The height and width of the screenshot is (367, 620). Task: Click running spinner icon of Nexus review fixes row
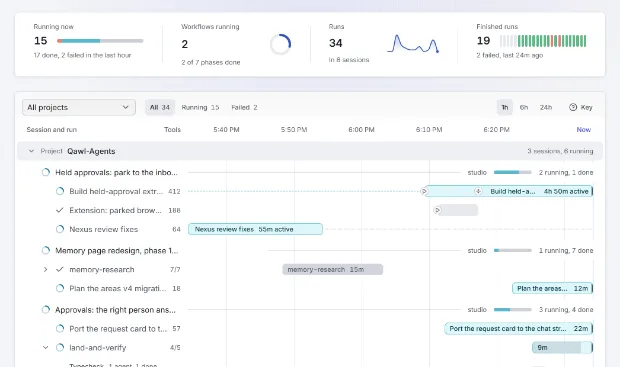coord(60,229)
